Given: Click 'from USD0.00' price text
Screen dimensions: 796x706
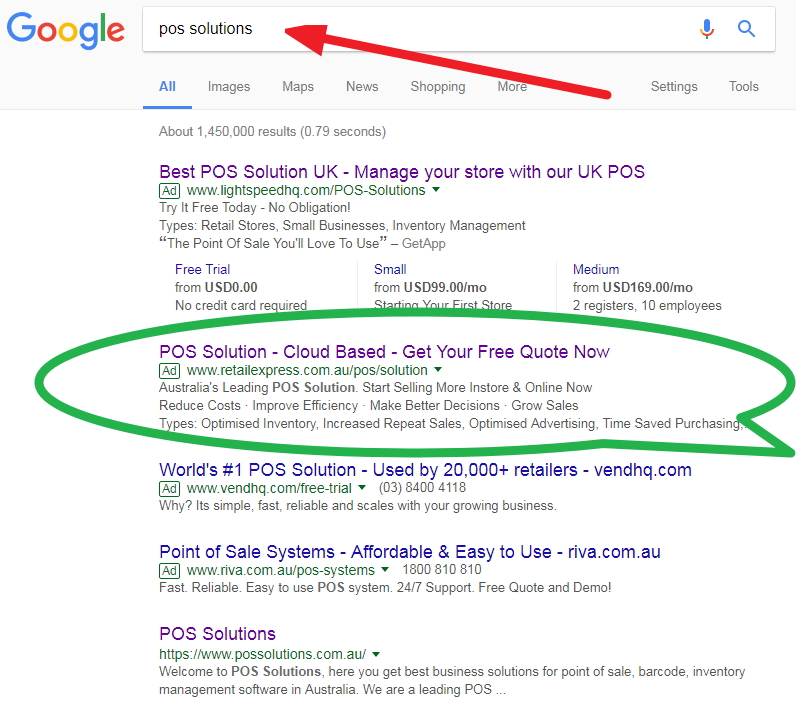Looking at the screenshot, I should (216, 288).
